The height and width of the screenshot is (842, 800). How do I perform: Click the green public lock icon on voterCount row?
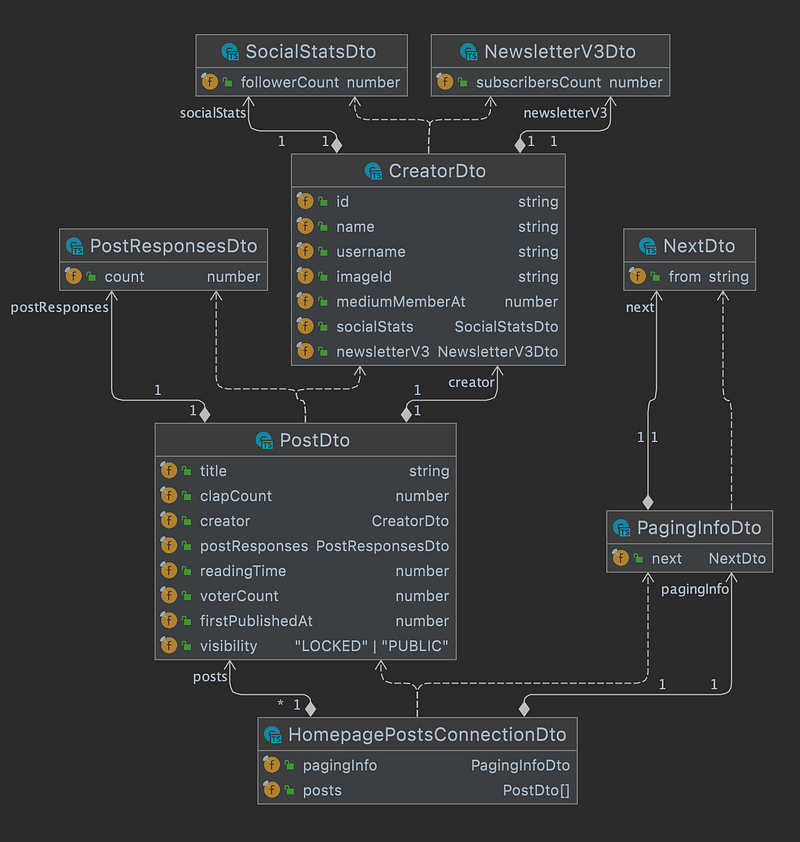point(187,596)
